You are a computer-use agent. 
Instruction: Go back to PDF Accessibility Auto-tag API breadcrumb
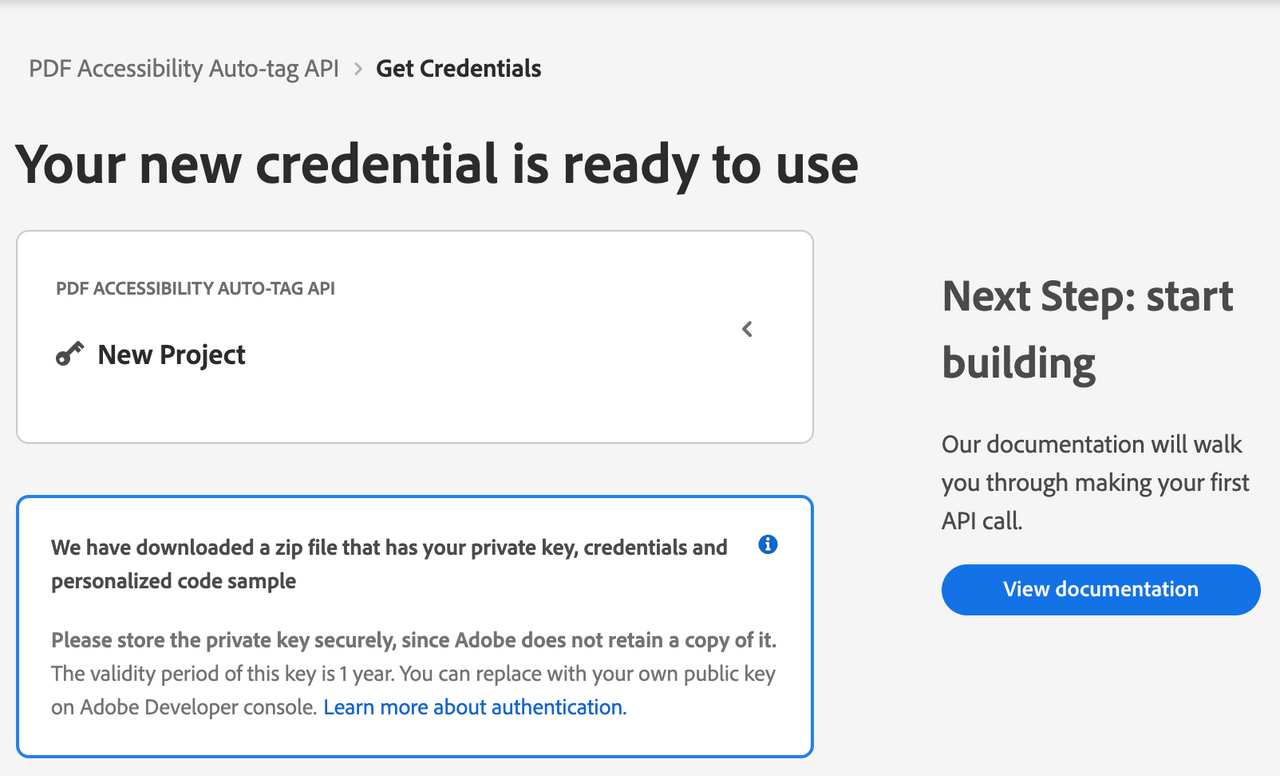pyautogui.click(x=184, y=69)
